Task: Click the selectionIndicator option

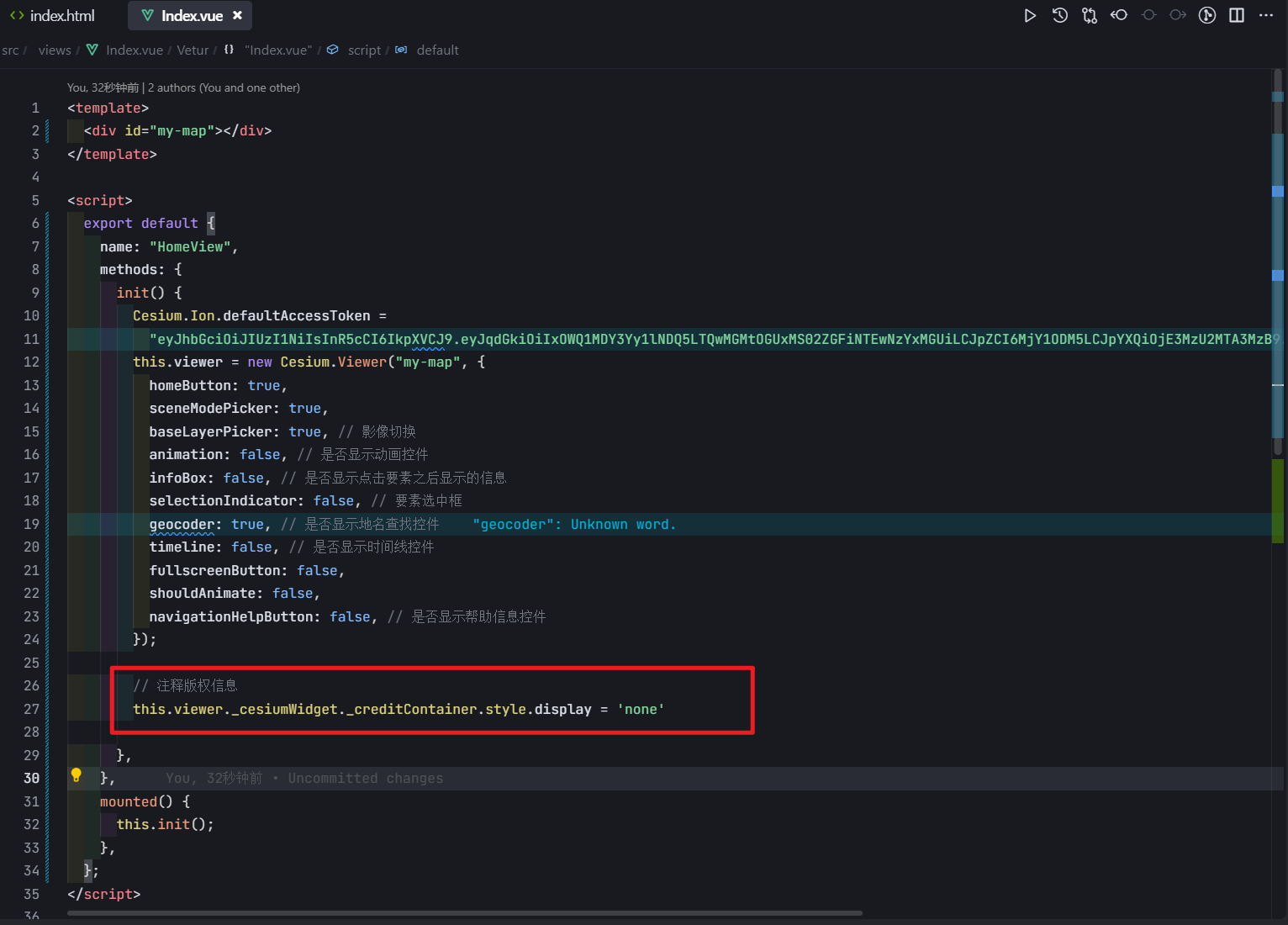Action: tap(223, 501)
